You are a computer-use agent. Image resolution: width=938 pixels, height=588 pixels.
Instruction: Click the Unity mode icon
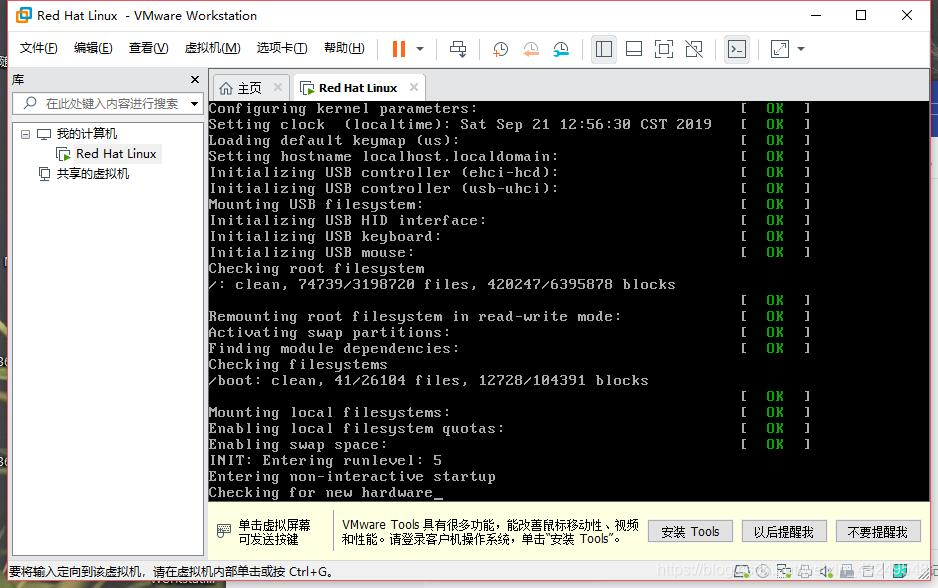tap(694, 49)
